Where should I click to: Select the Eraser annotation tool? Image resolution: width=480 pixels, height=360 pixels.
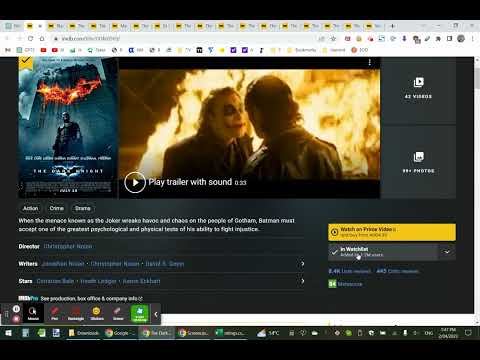[x=118, y=314]
